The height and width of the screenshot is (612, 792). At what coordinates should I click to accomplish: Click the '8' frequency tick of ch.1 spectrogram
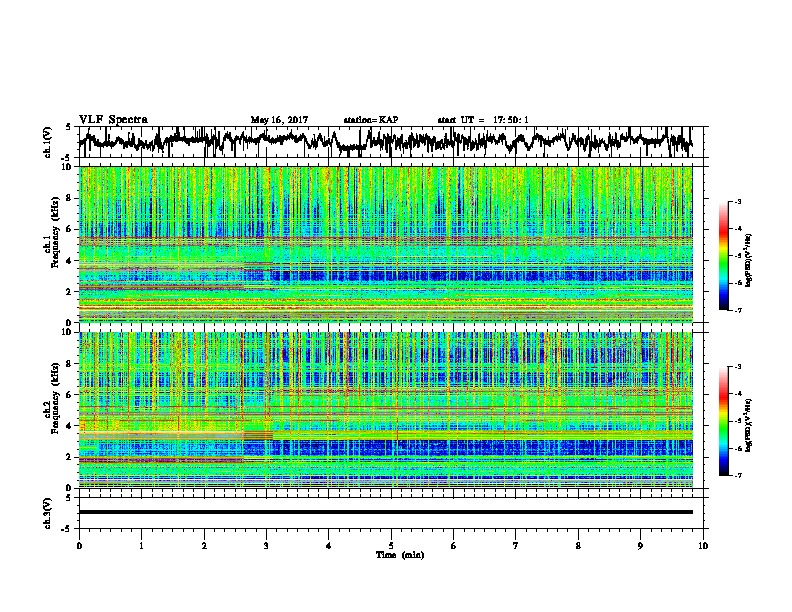(70, 198)
